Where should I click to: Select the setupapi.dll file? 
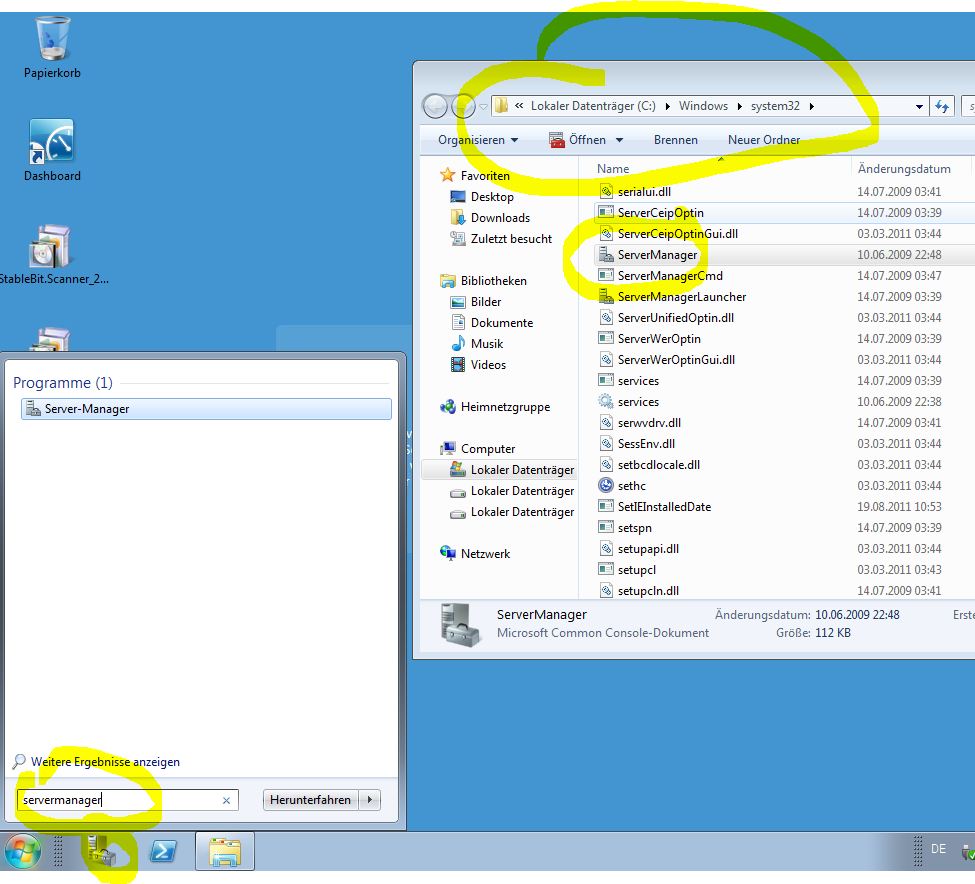(647, 549)
